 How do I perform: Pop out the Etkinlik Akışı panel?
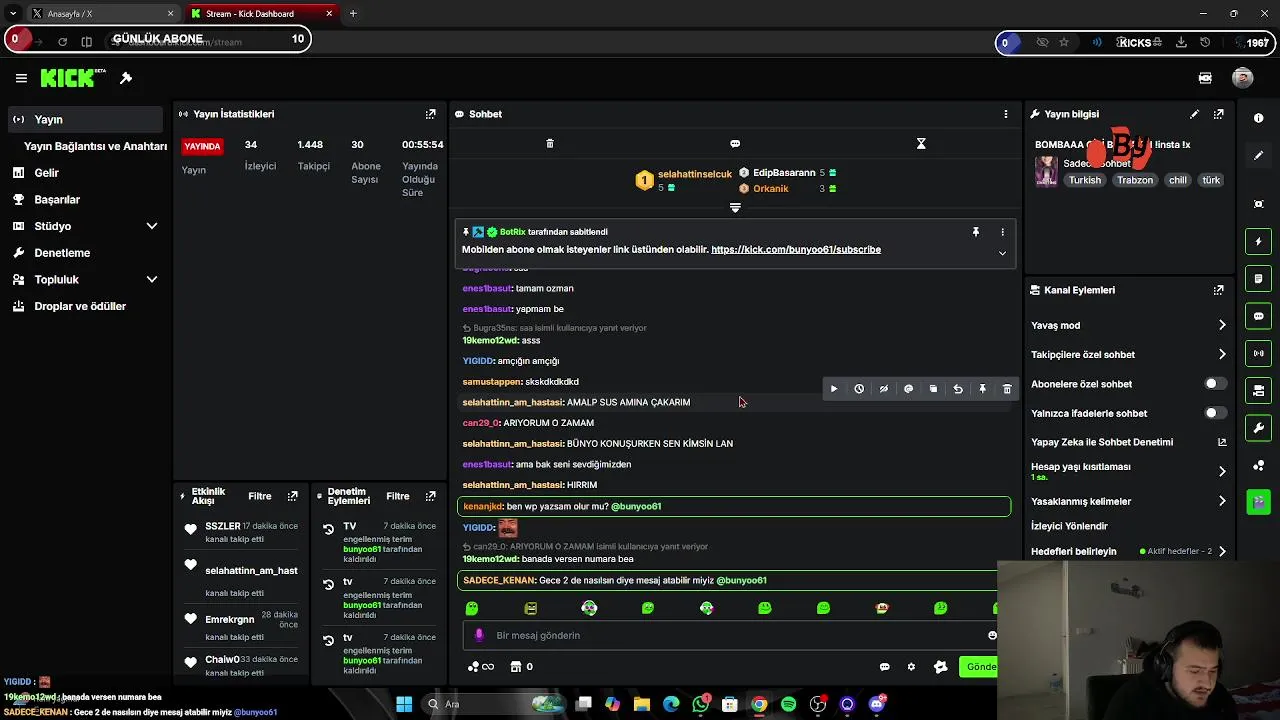tap(293, 496)
